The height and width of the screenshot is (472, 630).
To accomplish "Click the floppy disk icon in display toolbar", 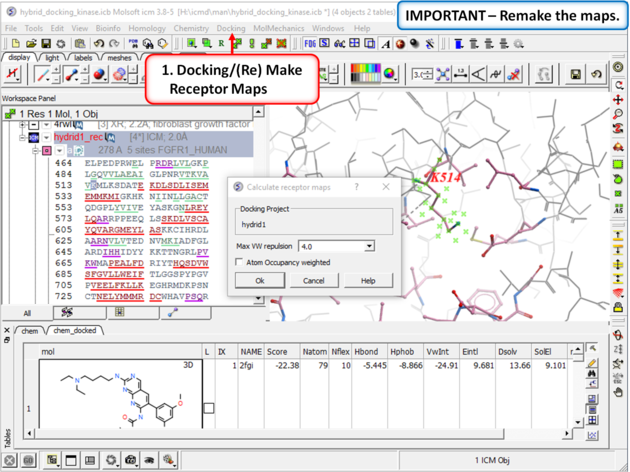I will (576, 75).
